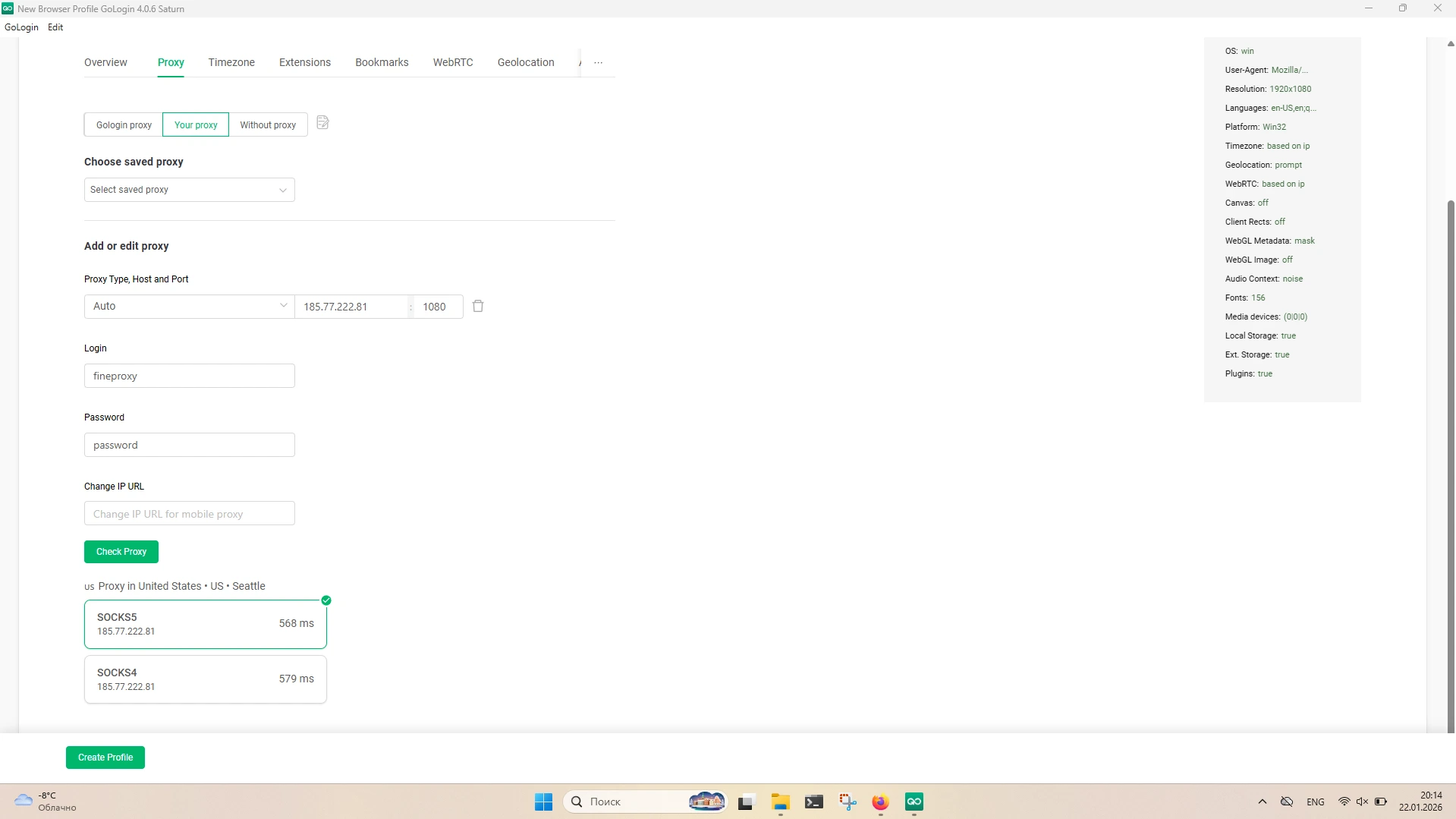
Task: Click the more tabs ellipsis icon
Action: coord(599,63)
